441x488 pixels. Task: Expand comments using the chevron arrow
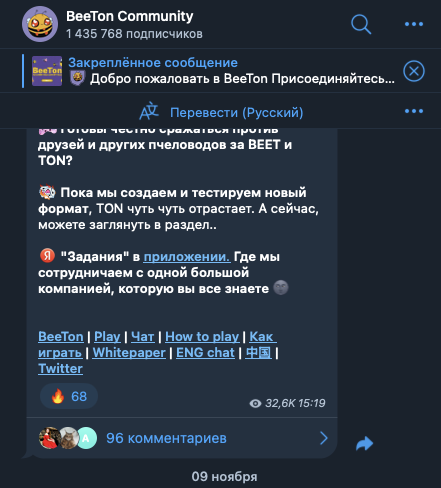point(324,438)
